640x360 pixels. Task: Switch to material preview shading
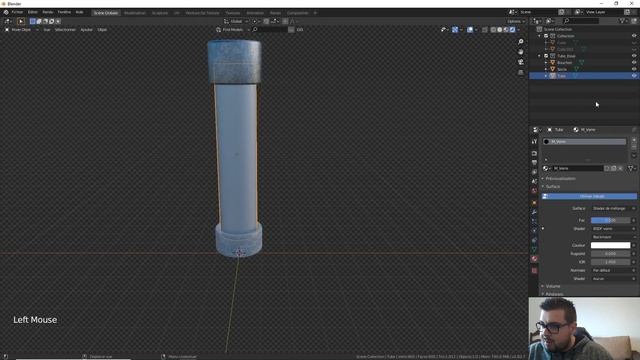506,30
